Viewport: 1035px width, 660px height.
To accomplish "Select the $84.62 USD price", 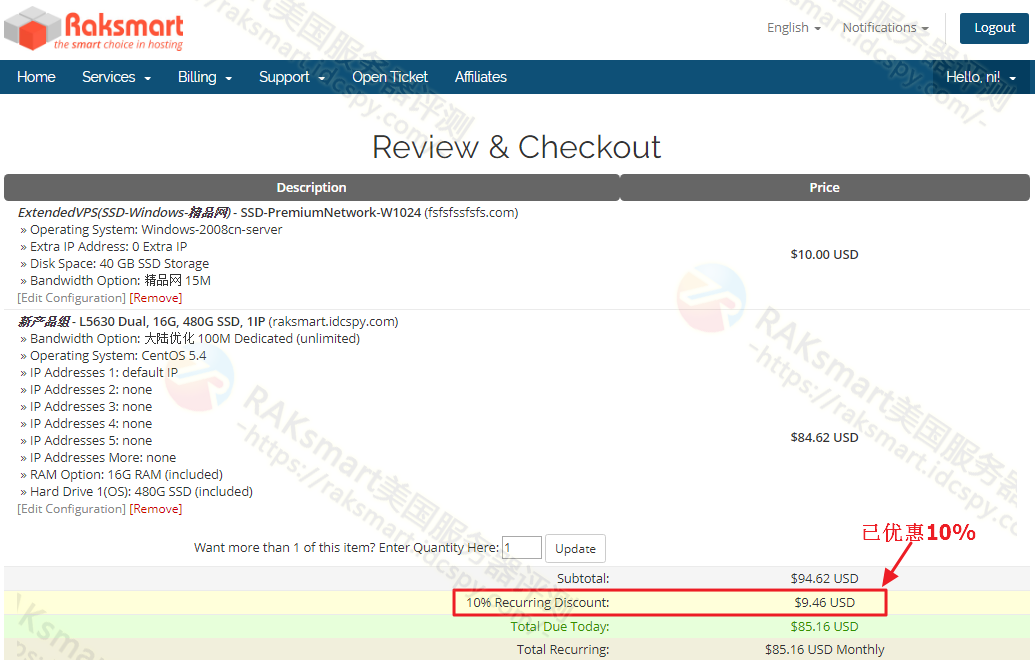I will [824, 438].
